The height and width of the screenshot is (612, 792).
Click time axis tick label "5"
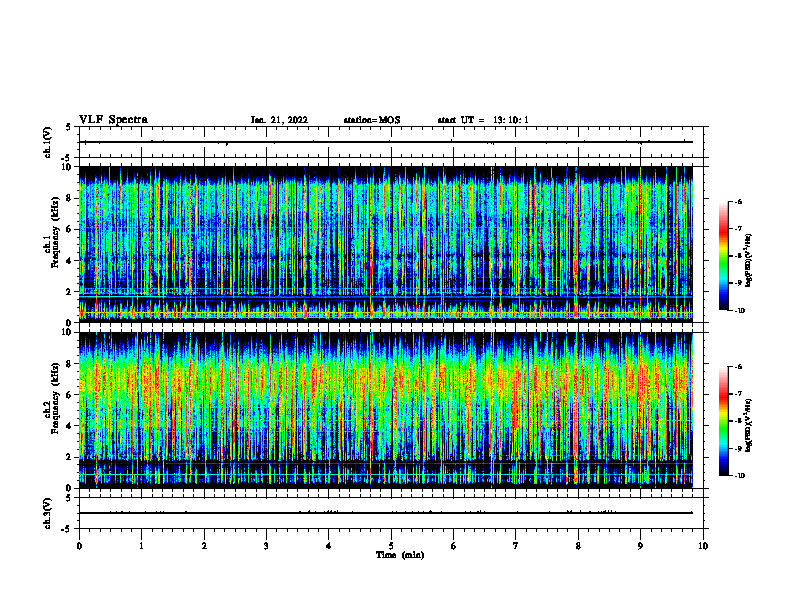391,546
